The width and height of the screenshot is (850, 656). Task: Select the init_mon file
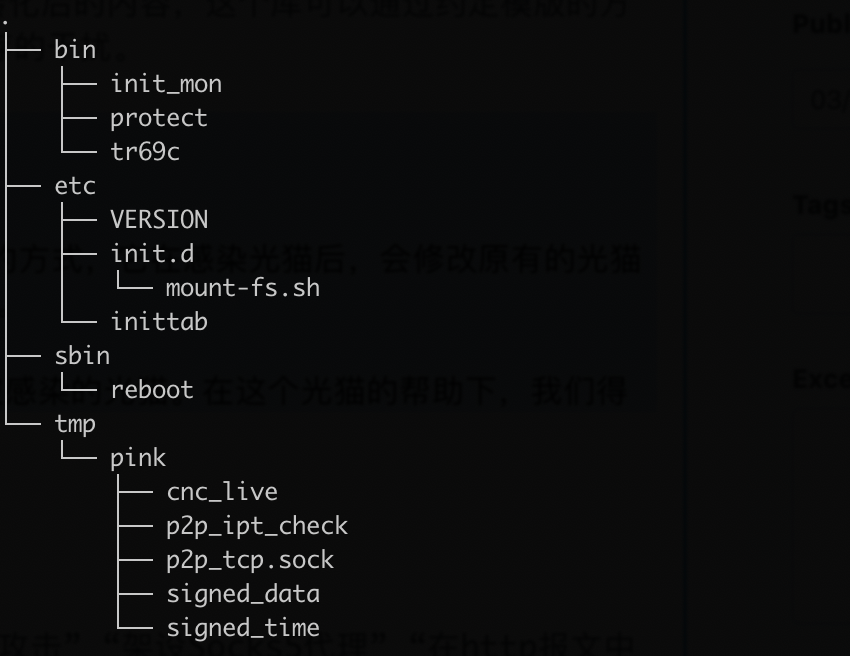click(x=166, y=84)
